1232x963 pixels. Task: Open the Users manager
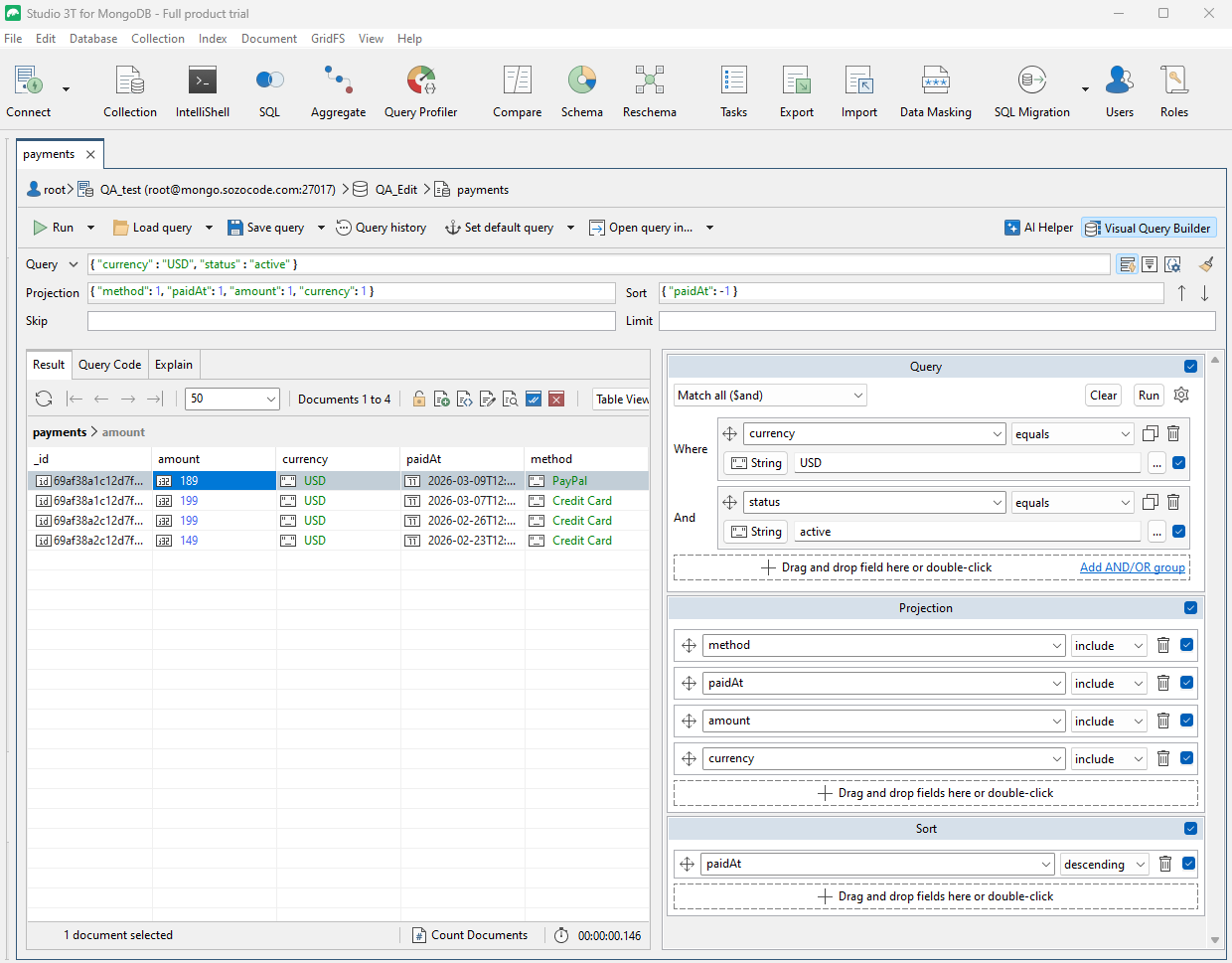1120,91
